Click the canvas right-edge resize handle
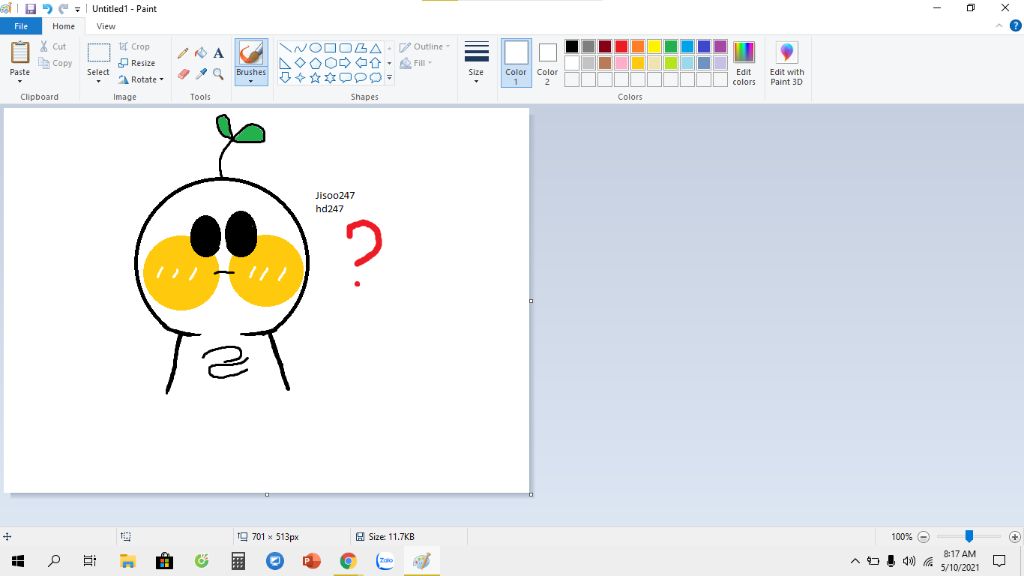This screenshot has width=1024, height=576. pos(531,301)
